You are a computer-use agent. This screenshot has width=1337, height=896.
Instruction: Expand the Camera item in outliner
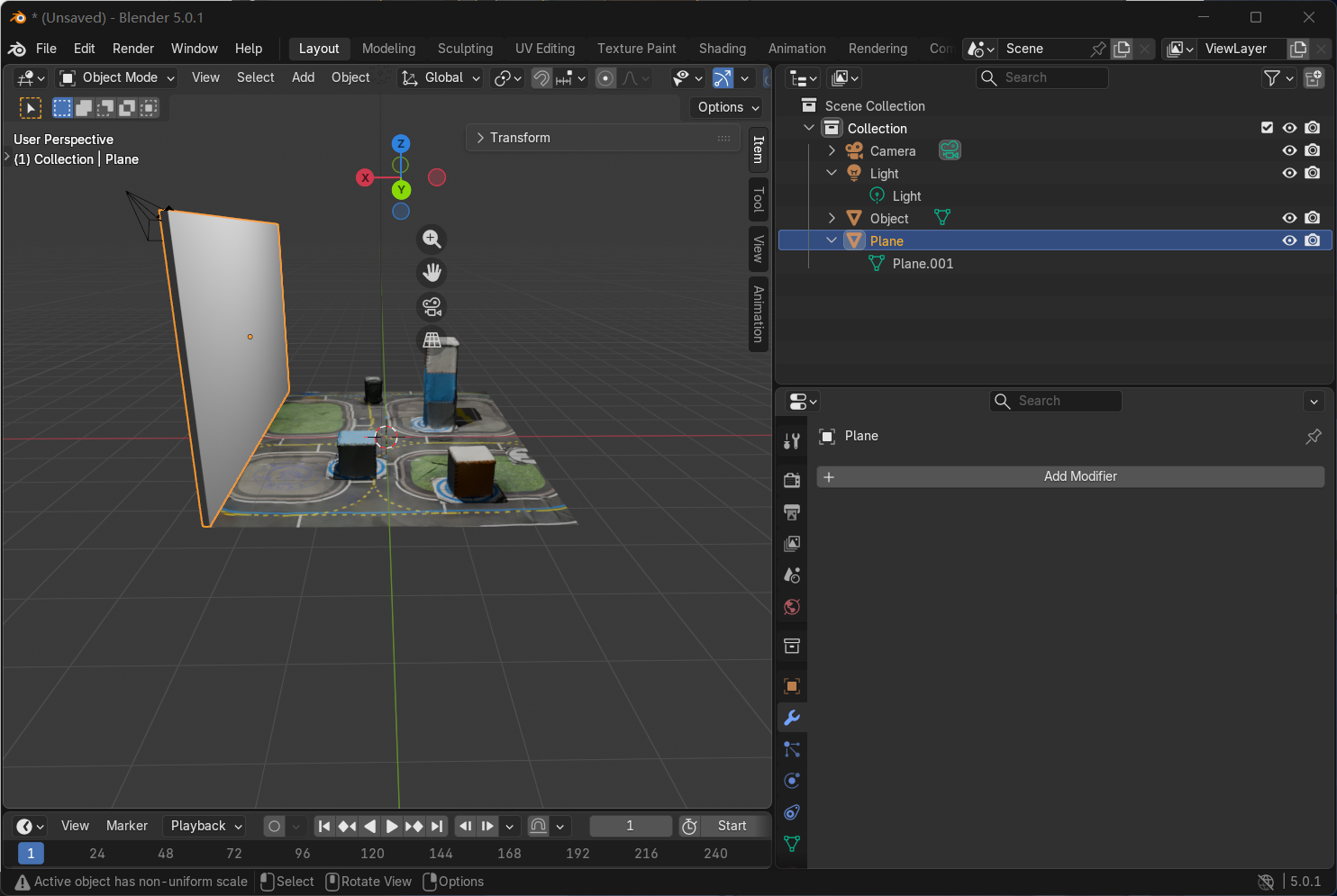[x=832, y=150]
